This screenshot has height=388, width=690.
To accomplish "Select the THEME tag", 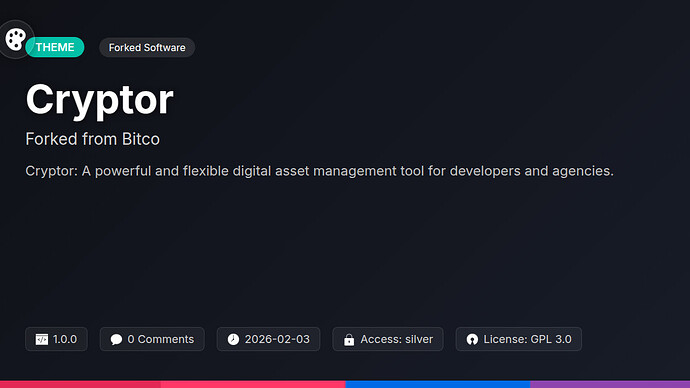I will coord(55,47).
